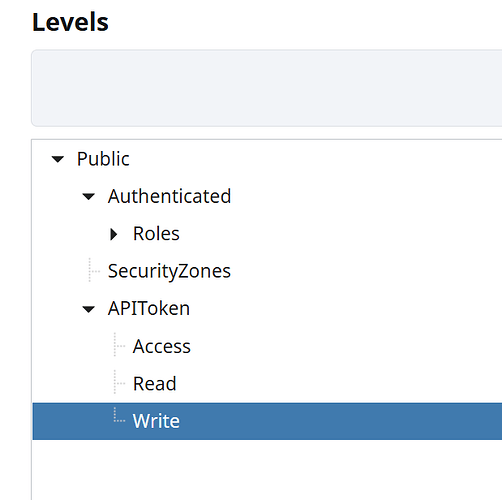Click dotted connector icon beside SecurityZones
Screen dimensions: 502x500
(x=94, y=270)
